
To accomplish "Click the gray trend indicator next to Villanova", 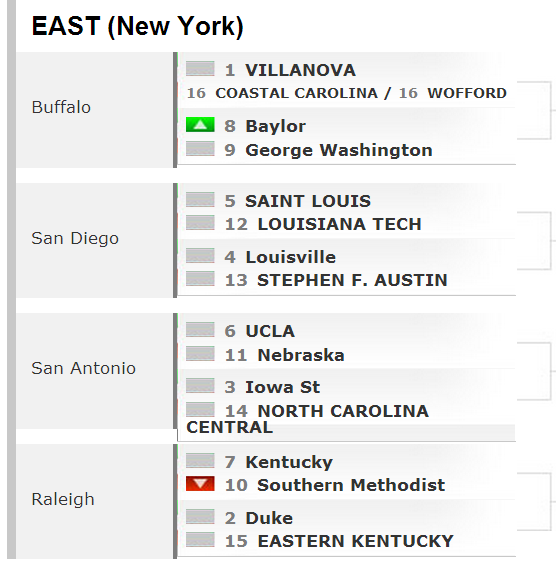I will click(x=200, y=69).
